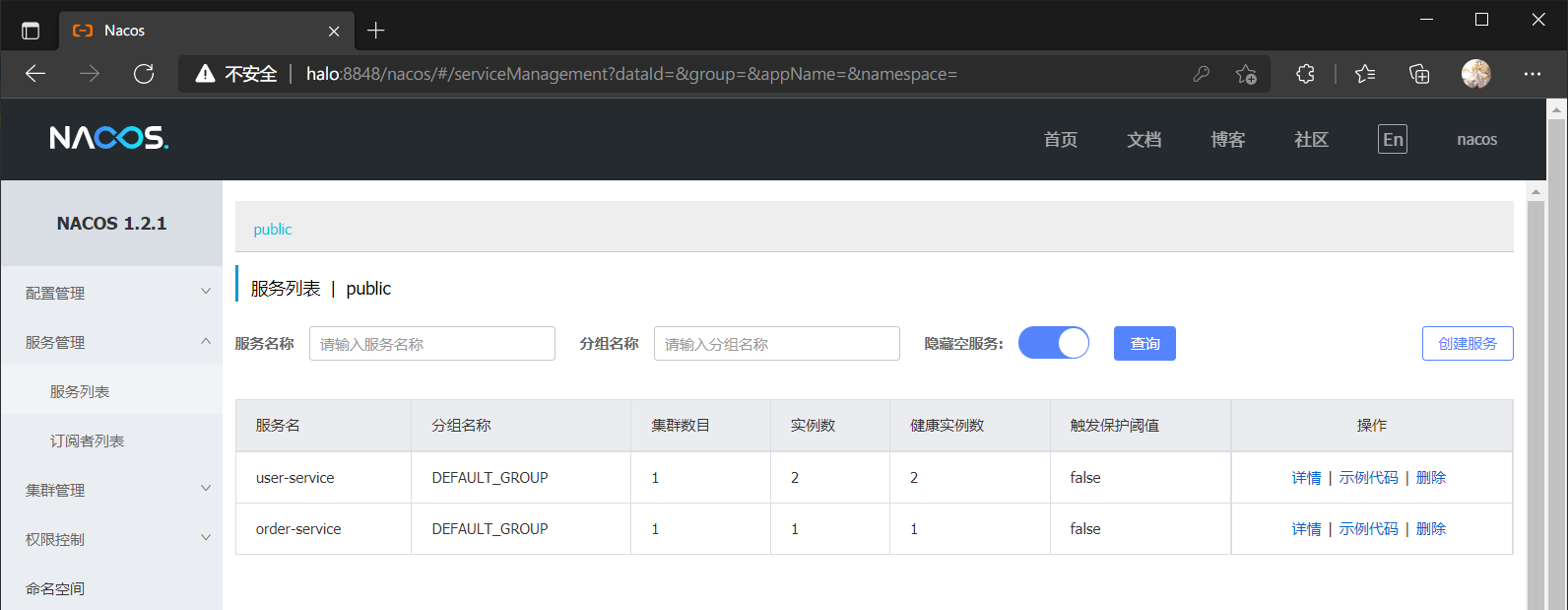Screen dimensions: 1568x610
Task: Expand the 配置管理 sidebar menu
Action: pyautogui.click(x=111, y=293)
